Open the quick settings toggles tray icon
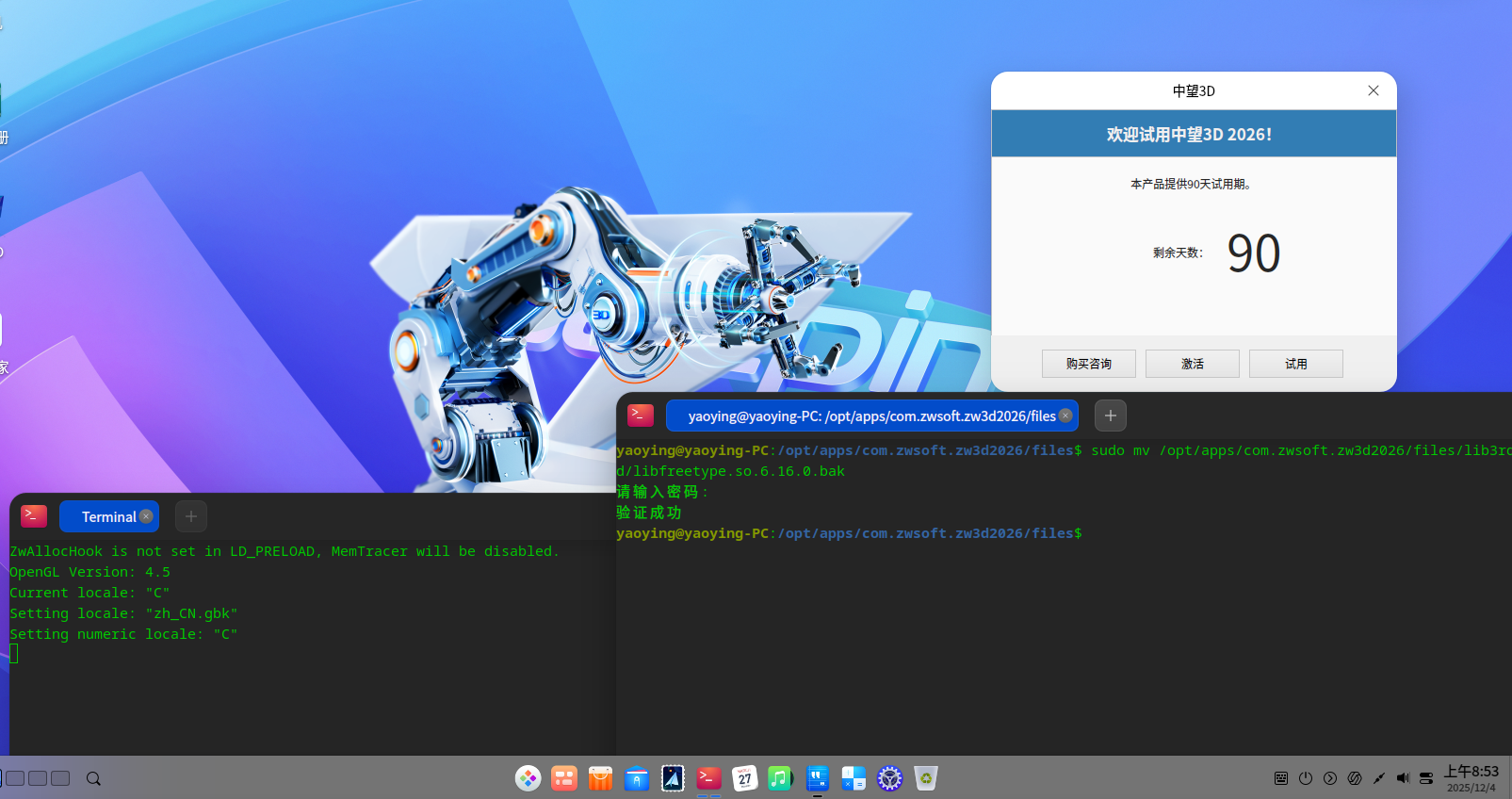Image resolution: width=1512 pixels, height=799 pixels. [x=1426, y=778]
